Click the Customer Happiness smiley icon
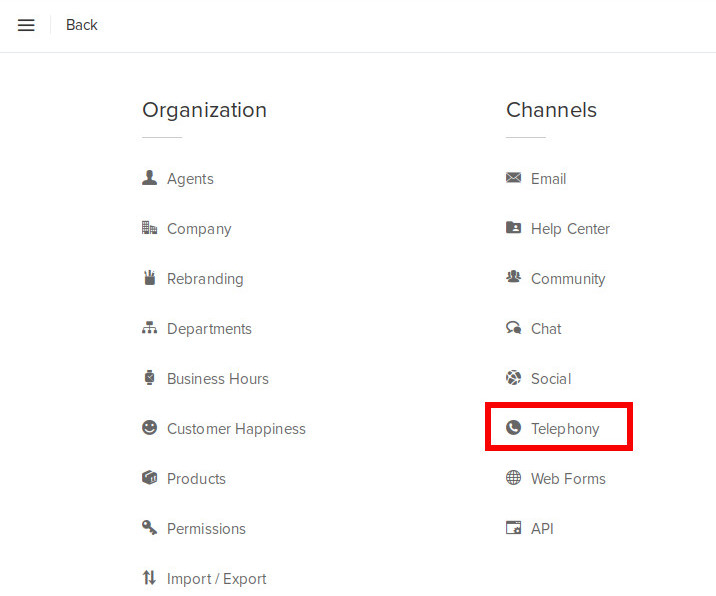This screenshot has width=716, height=596. (150, 428)
